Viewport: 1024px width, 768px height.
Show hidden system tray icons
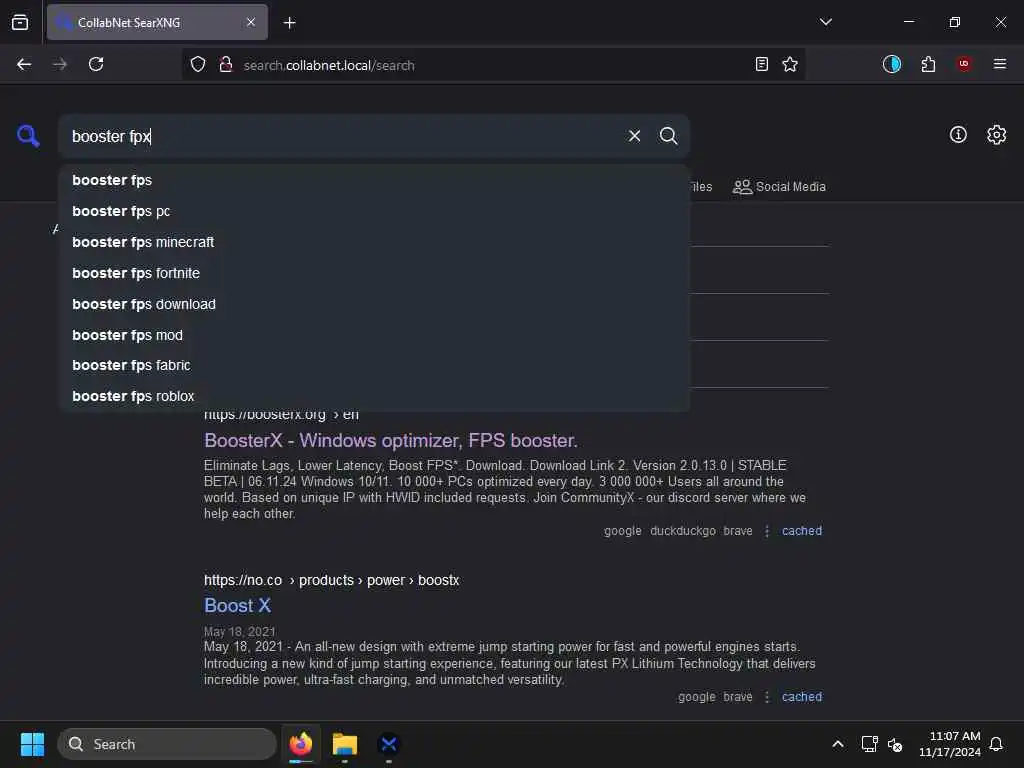(838, 744)
